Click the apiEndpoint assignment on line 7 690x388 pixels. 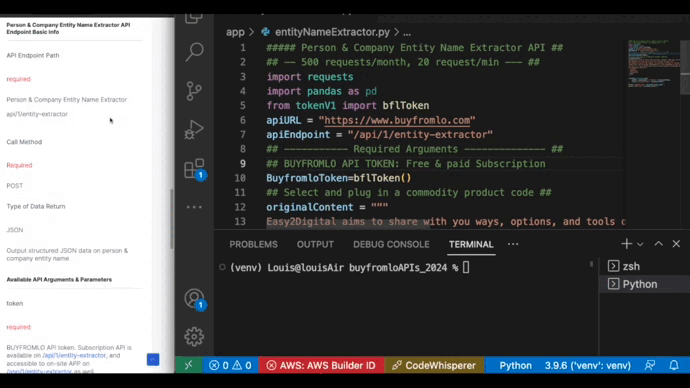[379, 135]
